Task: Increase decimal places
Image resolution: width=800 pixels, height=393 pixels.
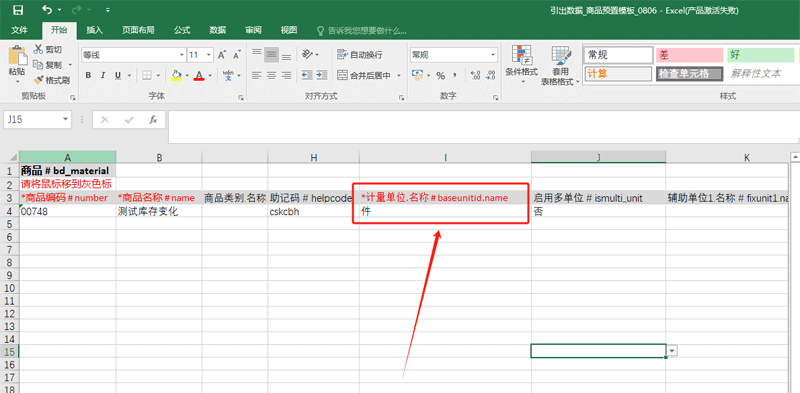Action: [x=476, y=76]
